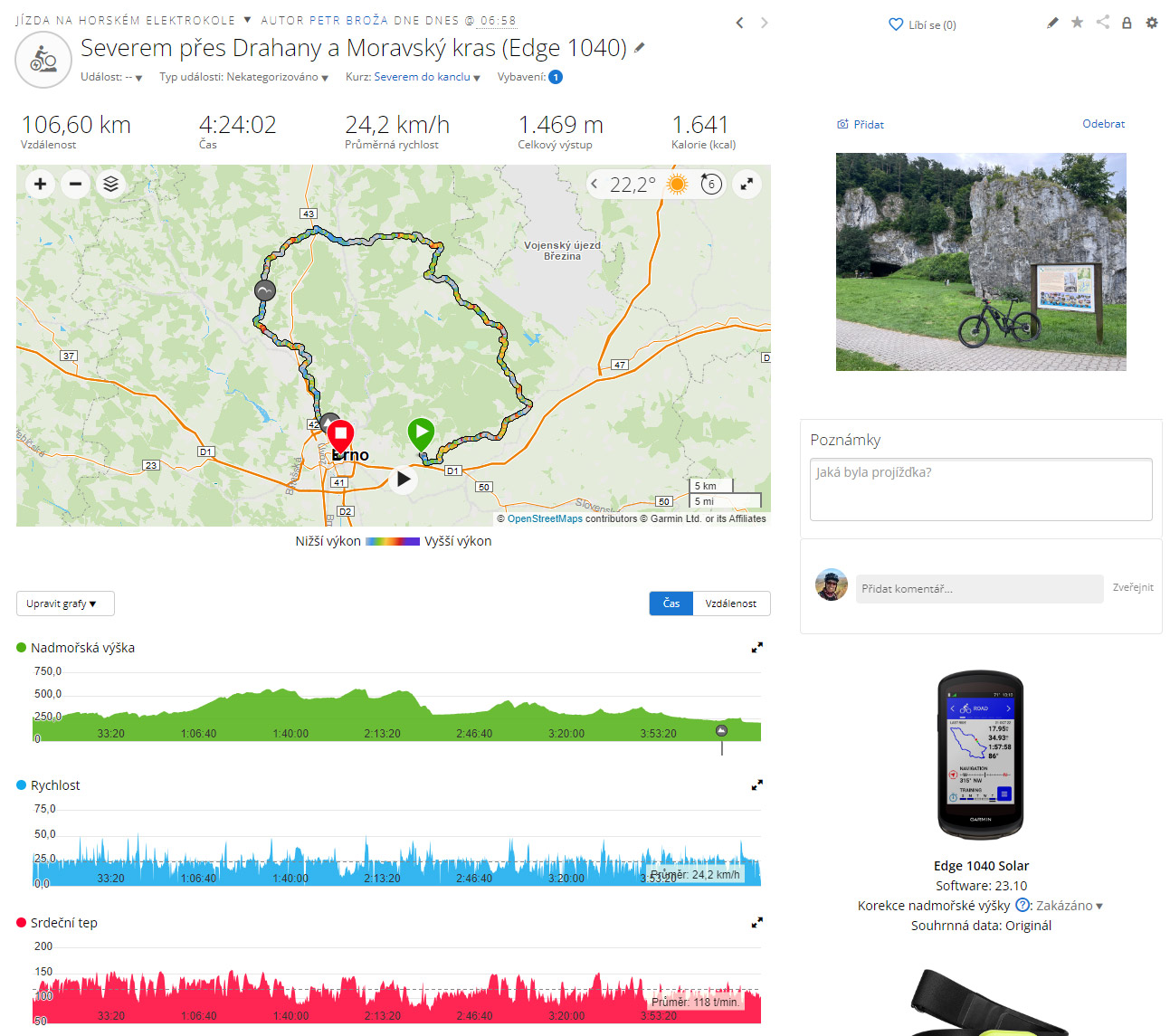
Task: Go to previous activity arrow
Action: pyautogui.click(x=739, y=23)
